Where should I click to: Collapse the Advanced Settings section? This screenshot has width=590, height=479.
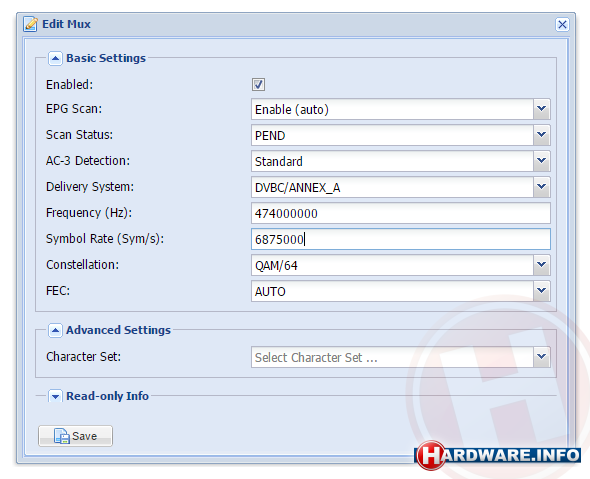[55, 330]
